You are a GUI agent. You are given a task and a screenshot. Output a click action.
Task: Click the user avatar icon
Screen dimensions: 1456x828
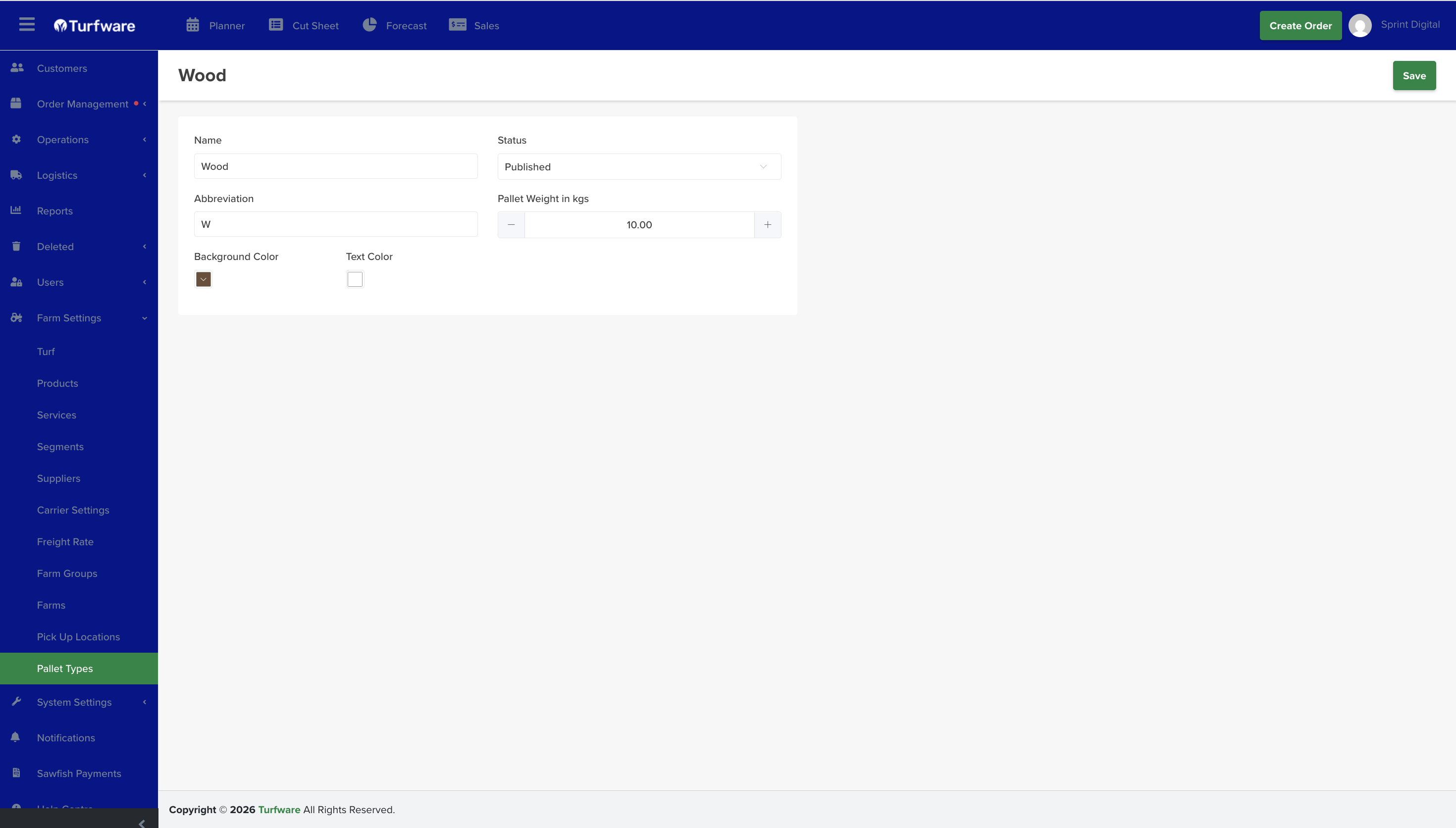click(x=1360, y=26)
